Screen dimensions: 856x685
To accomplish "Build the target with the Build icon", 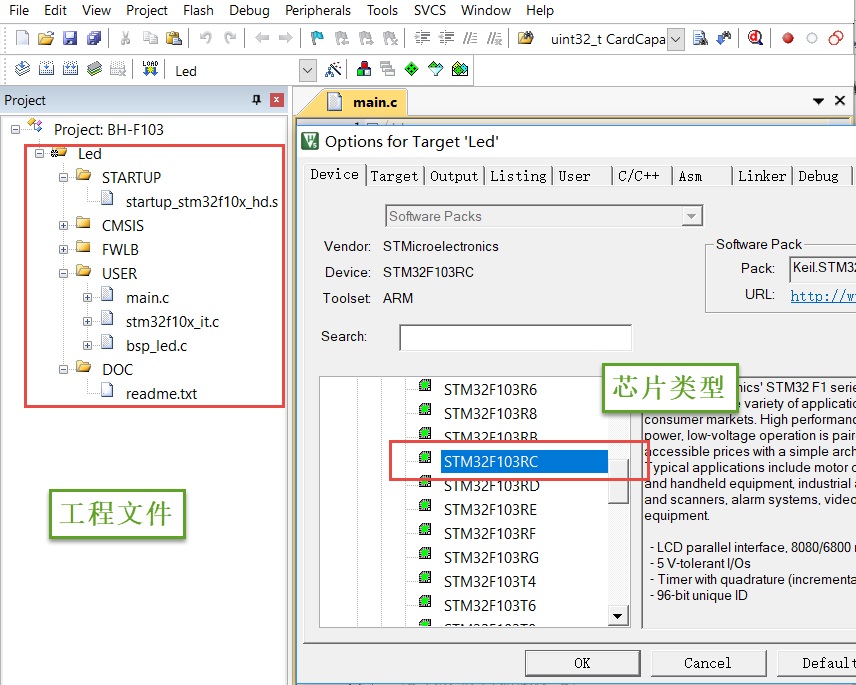I will click(x=46, y=69).
